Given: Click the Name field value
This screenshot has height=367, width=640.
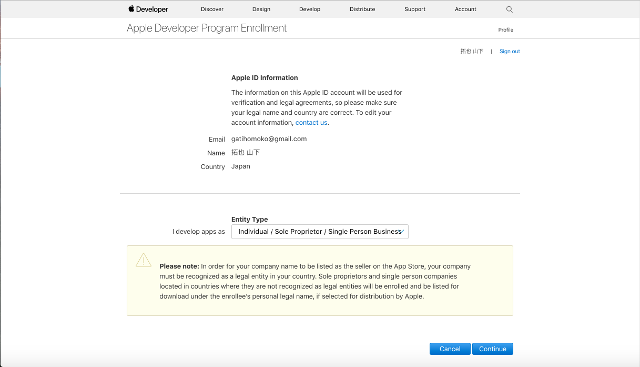Looking at the screenshot, I should point(245,152).
